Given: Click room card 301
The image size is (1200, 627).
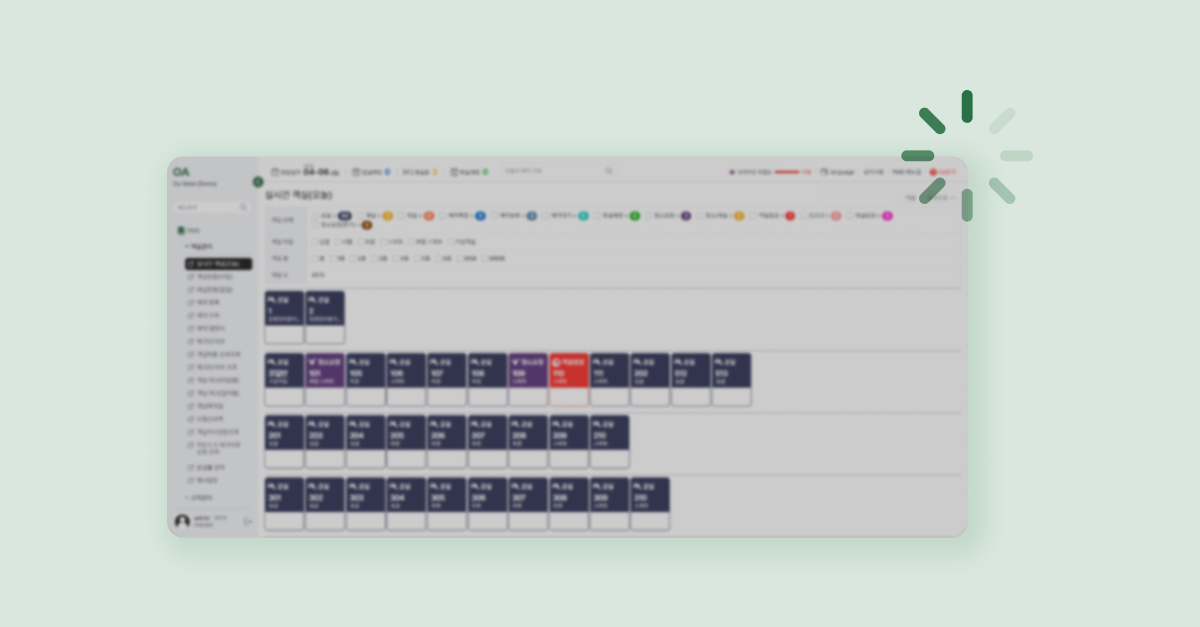Looking at the screenshot, I should (x=284, y=504).
